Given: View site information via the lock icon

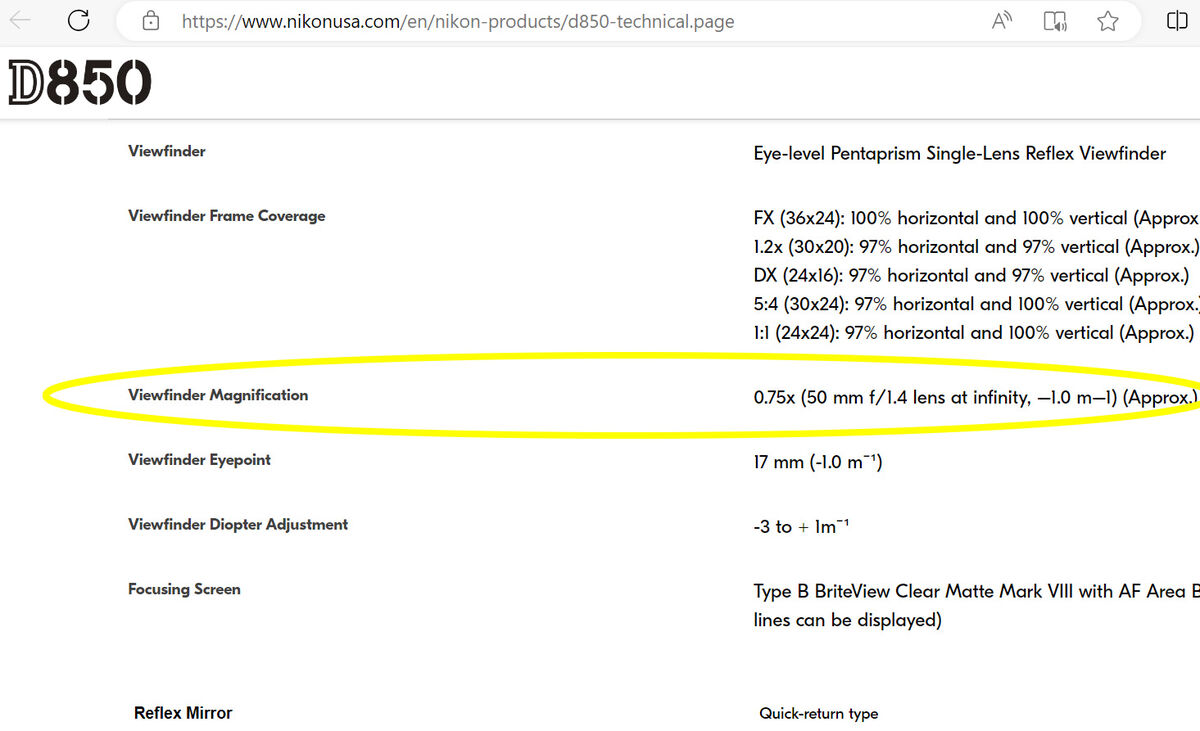Looking at the screenshot, I should 151,21.
